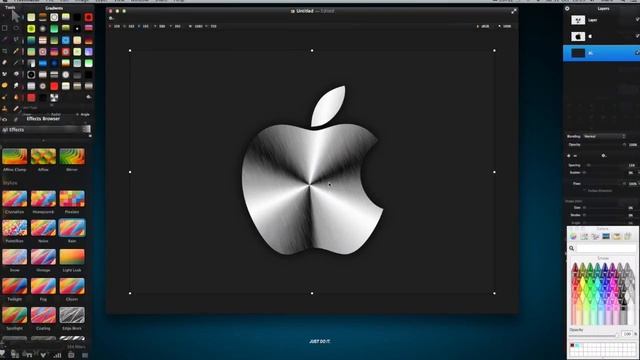Choose the Pixelate effect thumbnail

point(72,199)
